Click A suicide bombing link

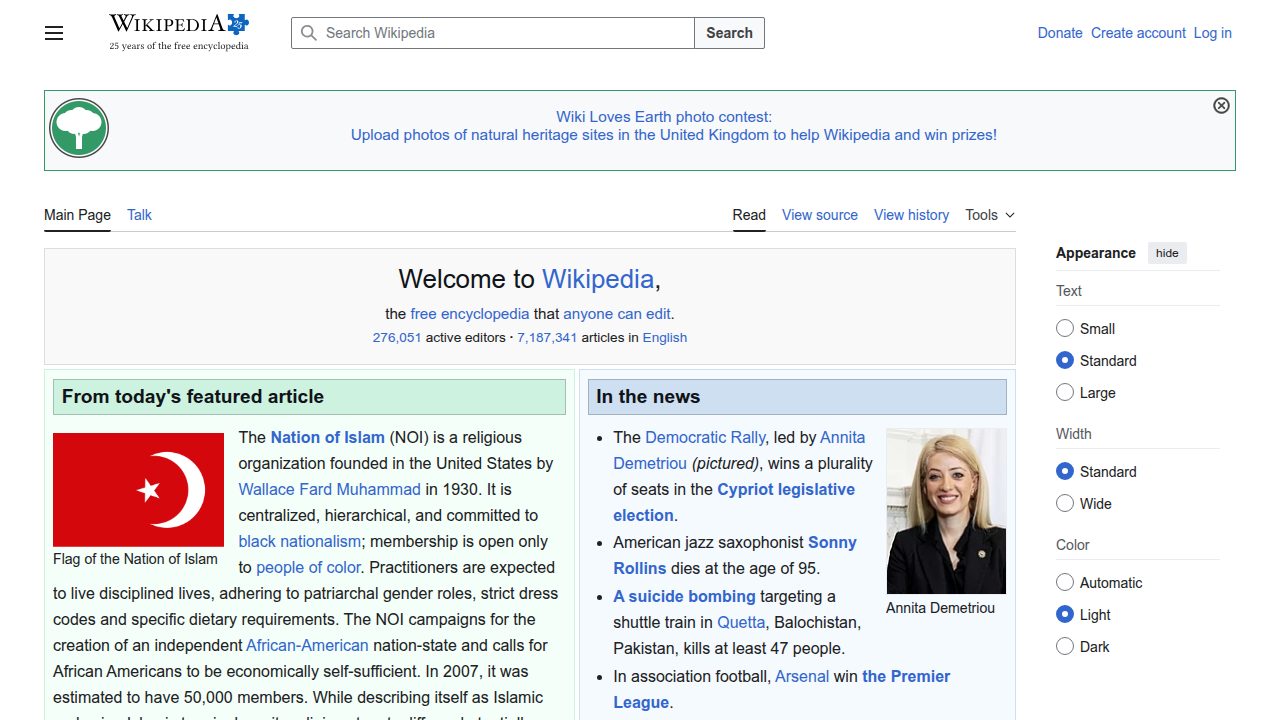click(x=685, y=596)
